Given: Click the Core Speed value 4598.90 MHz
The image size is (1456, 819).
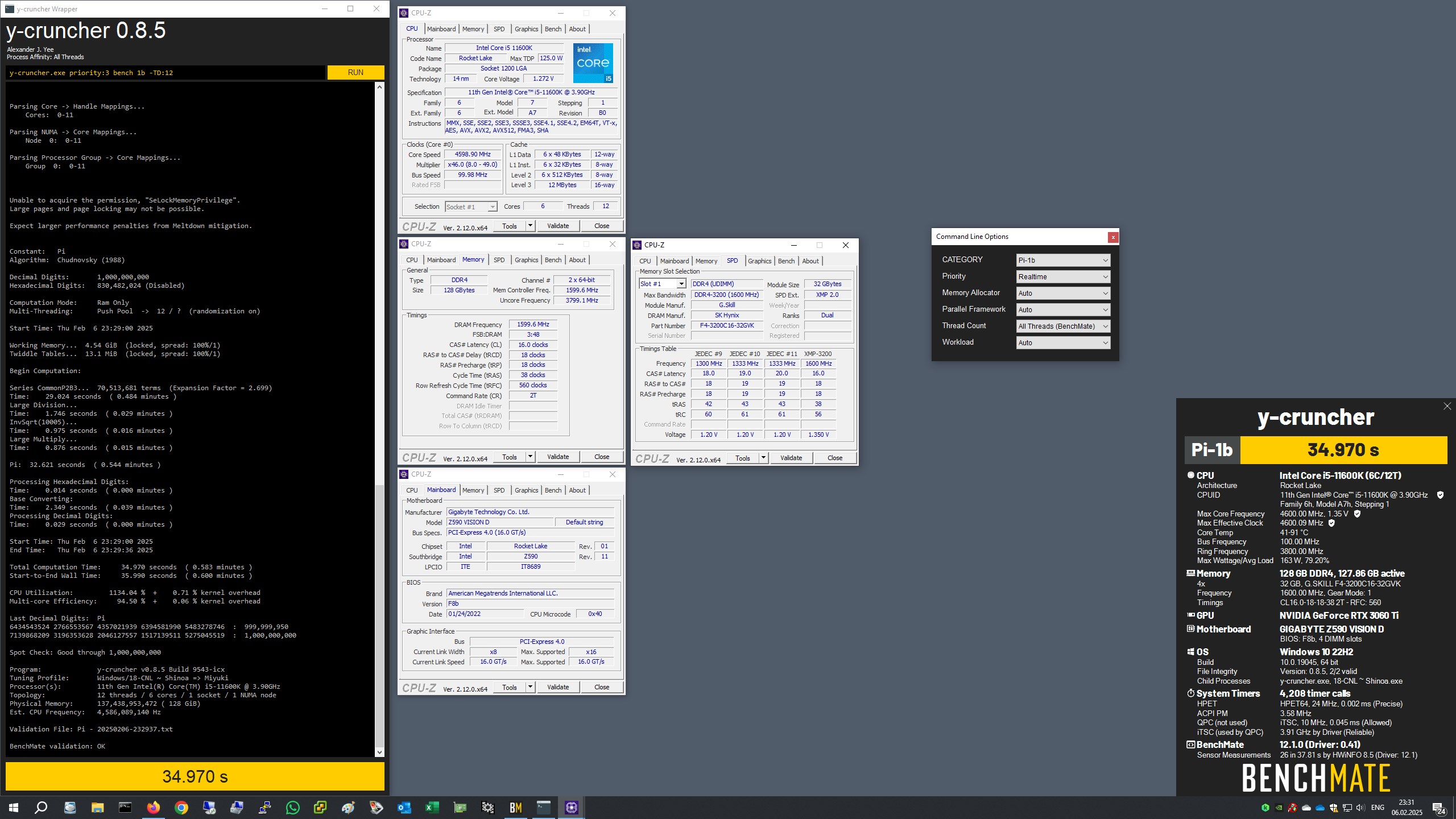Looking at the screenshot, I should click(473, 154).
